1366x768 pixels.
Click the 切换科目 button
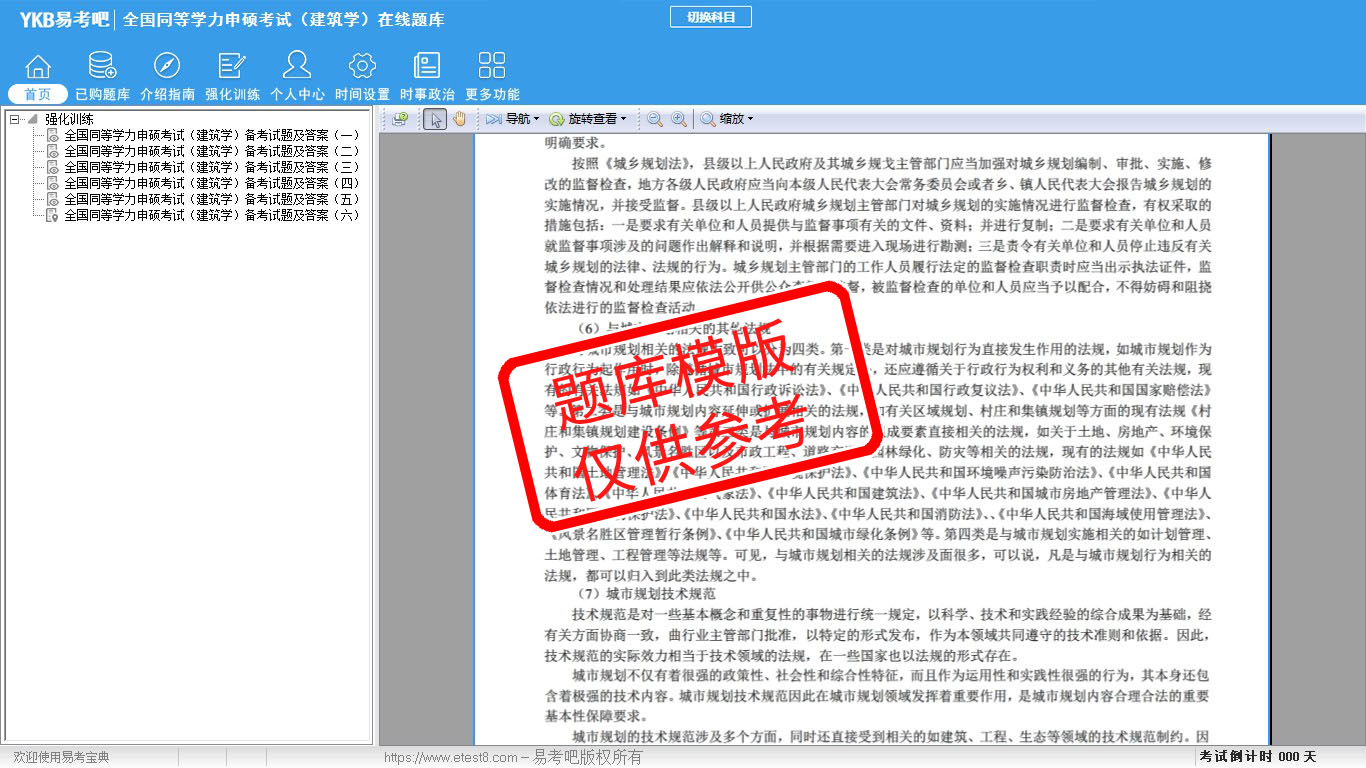click(x=710, y=17)
